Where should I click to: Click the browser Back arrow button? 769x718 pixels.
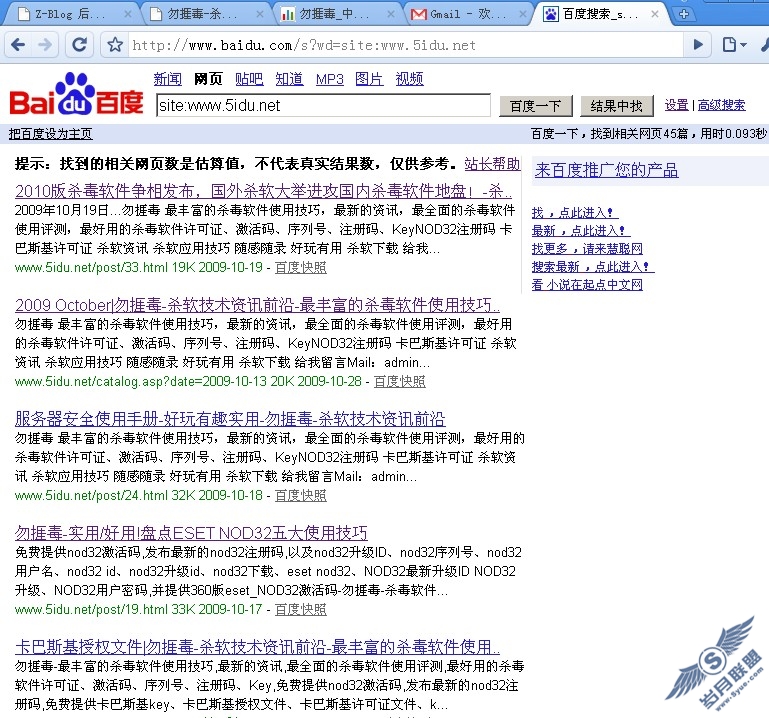click(19, 45)
